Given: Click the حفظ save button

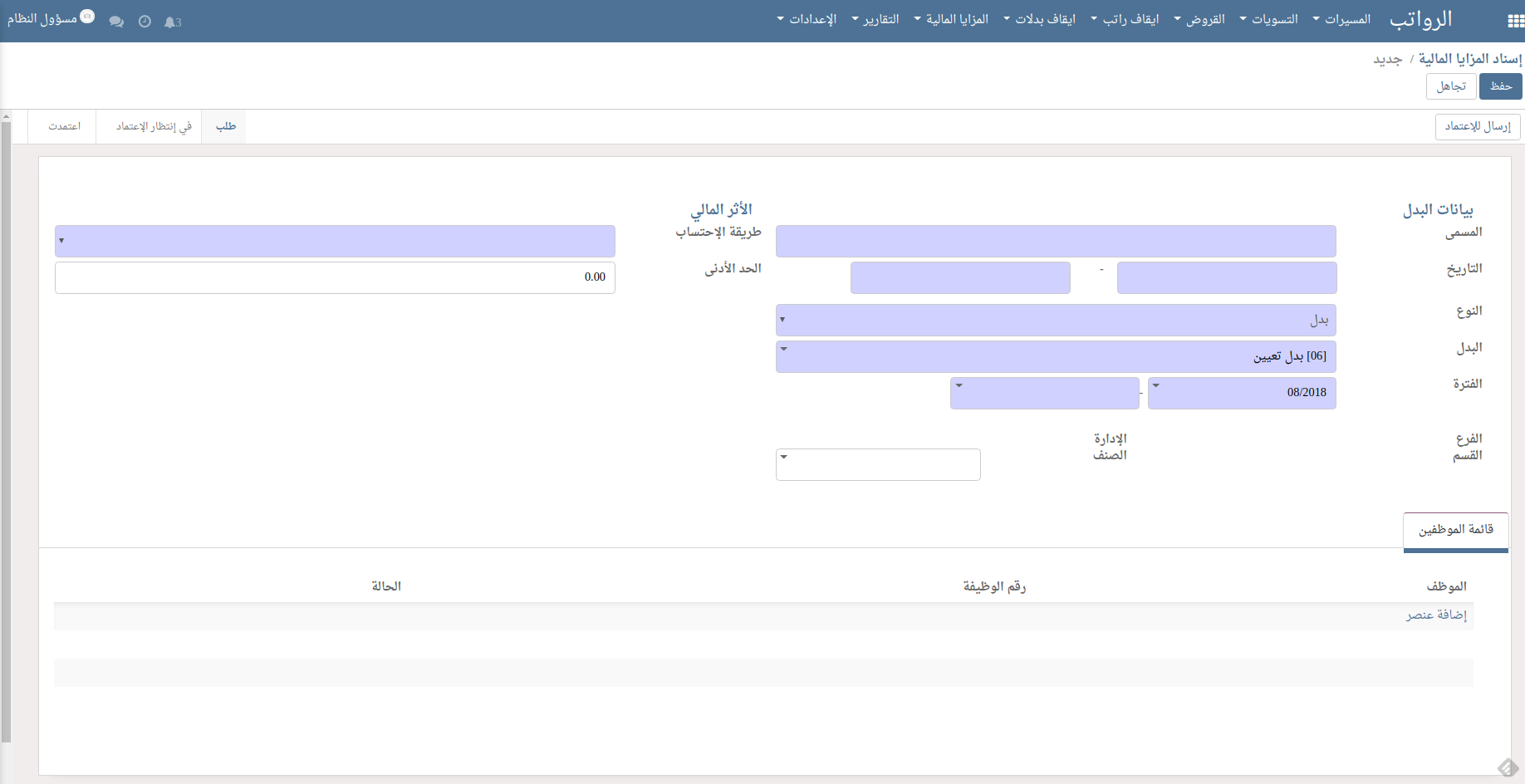Looking at the screenshot, I should pos(1500,86).
